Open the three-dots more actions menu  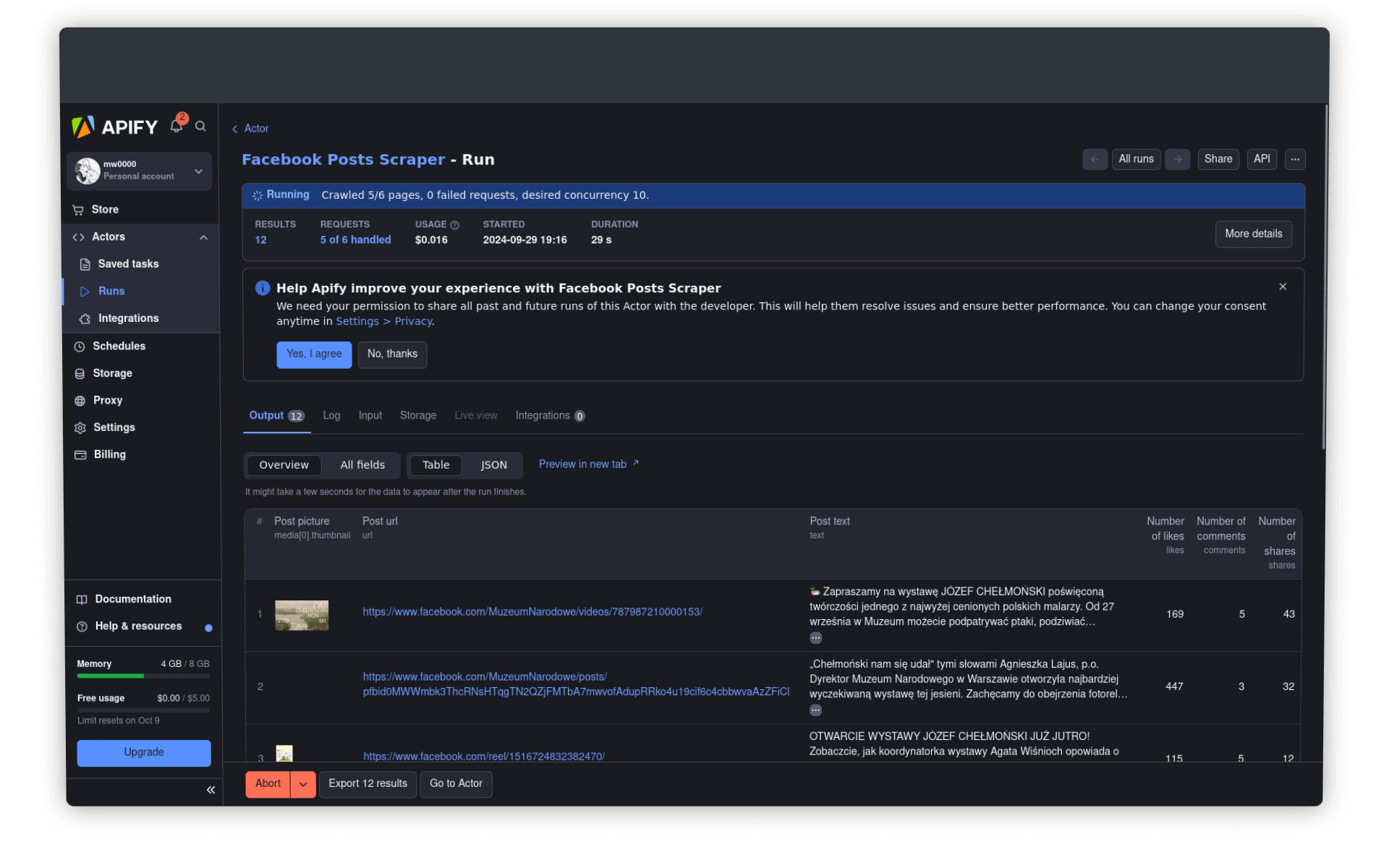1295,159
